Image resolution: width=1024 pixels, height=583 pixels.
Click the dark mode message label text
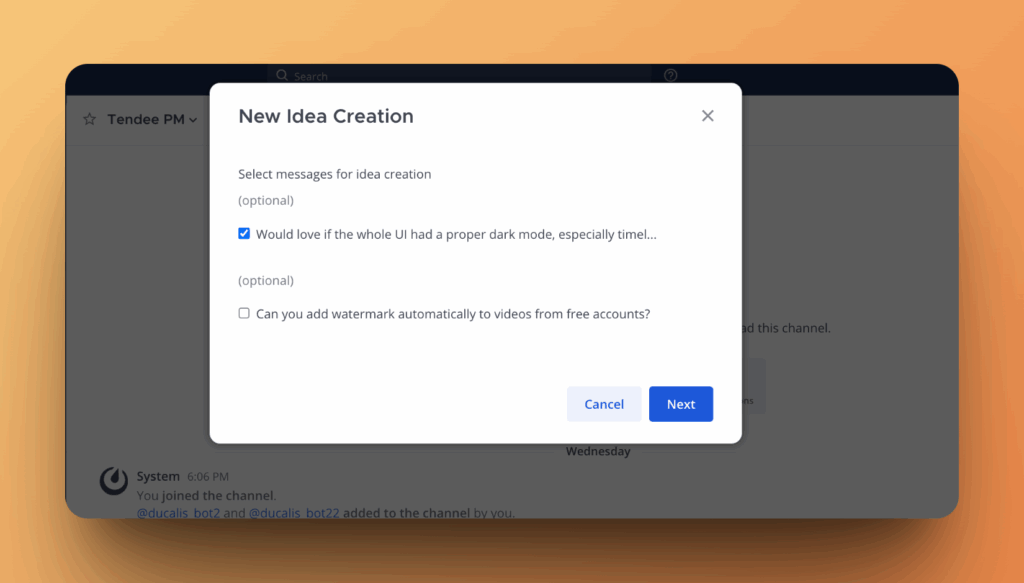click(456, 234)
